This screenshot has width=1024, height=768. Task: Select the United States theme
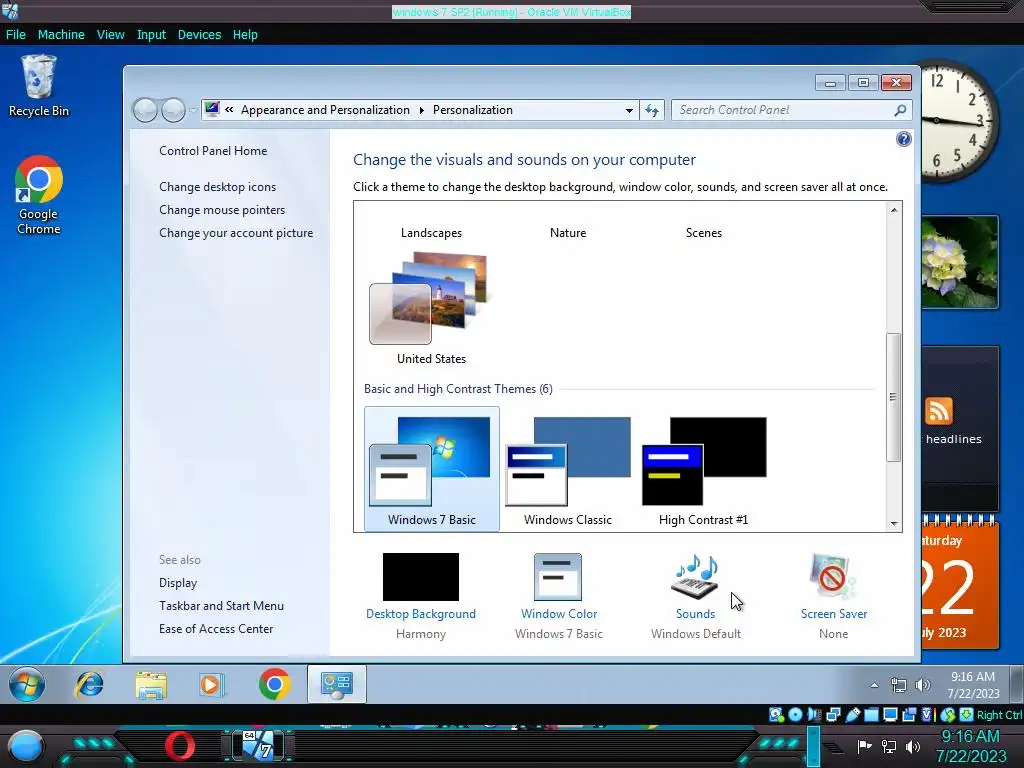click(x=431, y=308)
